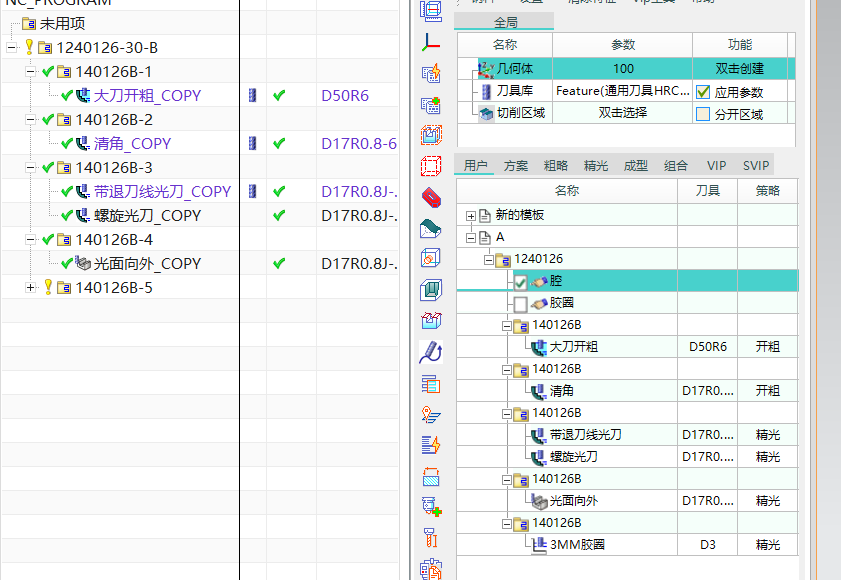Image resolution: width=841 pixels, height=580 pixels.
Task: Click the teal curved surface block icon
Action: coord(431,228)
